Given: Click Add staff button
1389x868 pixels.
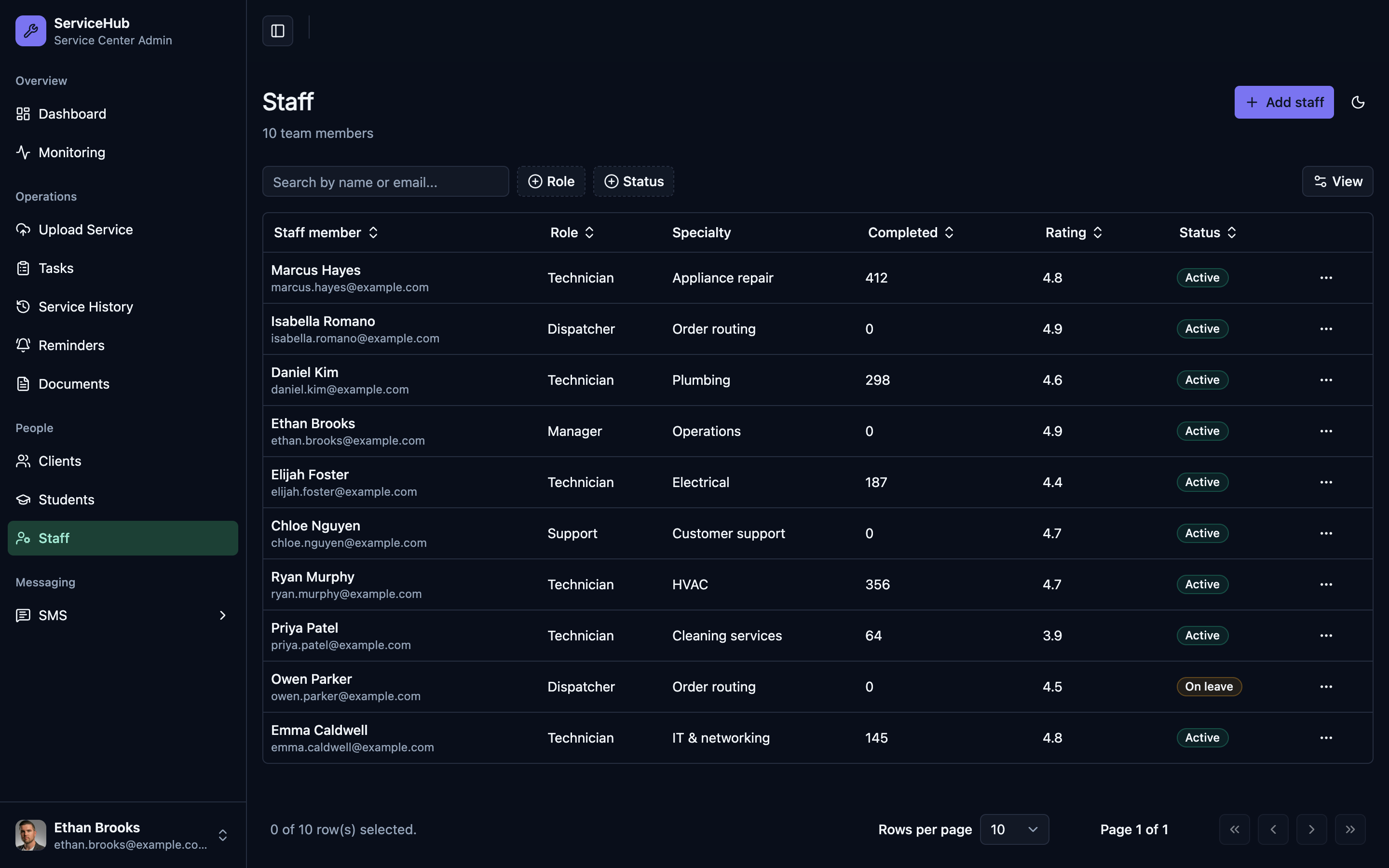Looking at the screenshot, I should tap(1284, 102).
